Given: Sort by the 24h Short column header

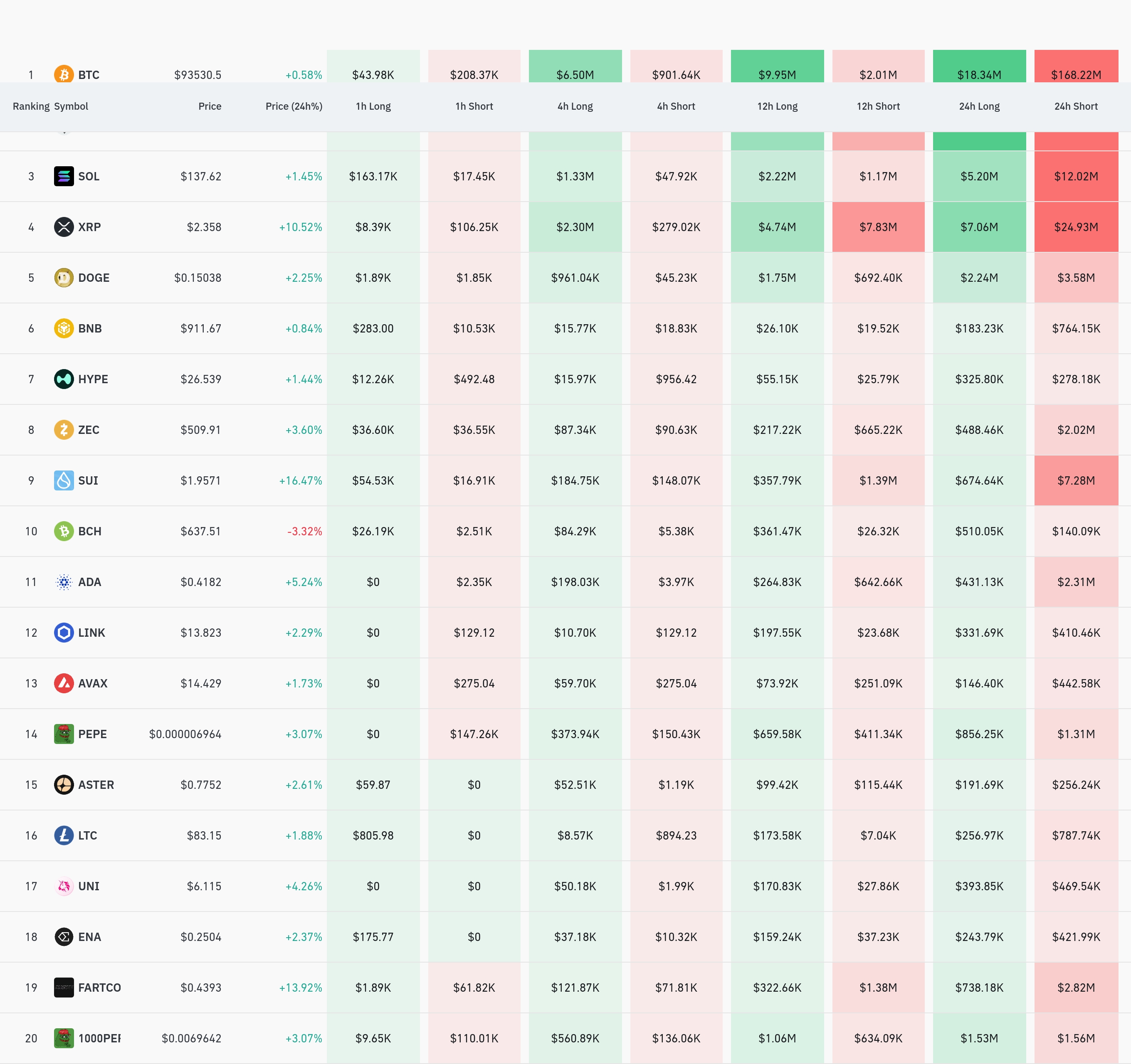Looking at the screenshot, I should (1075, 106).
